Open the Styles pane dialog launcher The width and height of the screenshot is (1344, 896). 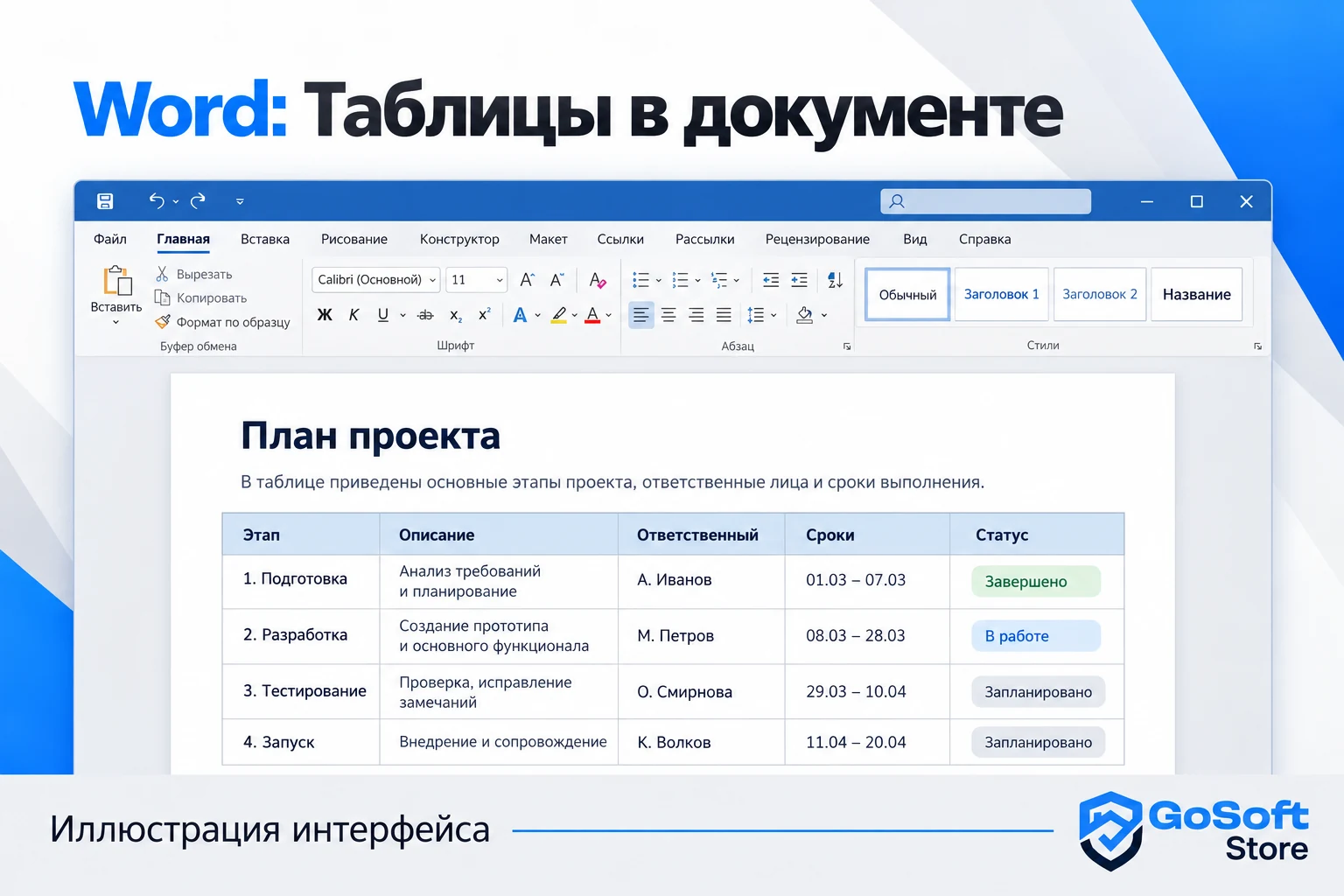tap(1257, 346)
